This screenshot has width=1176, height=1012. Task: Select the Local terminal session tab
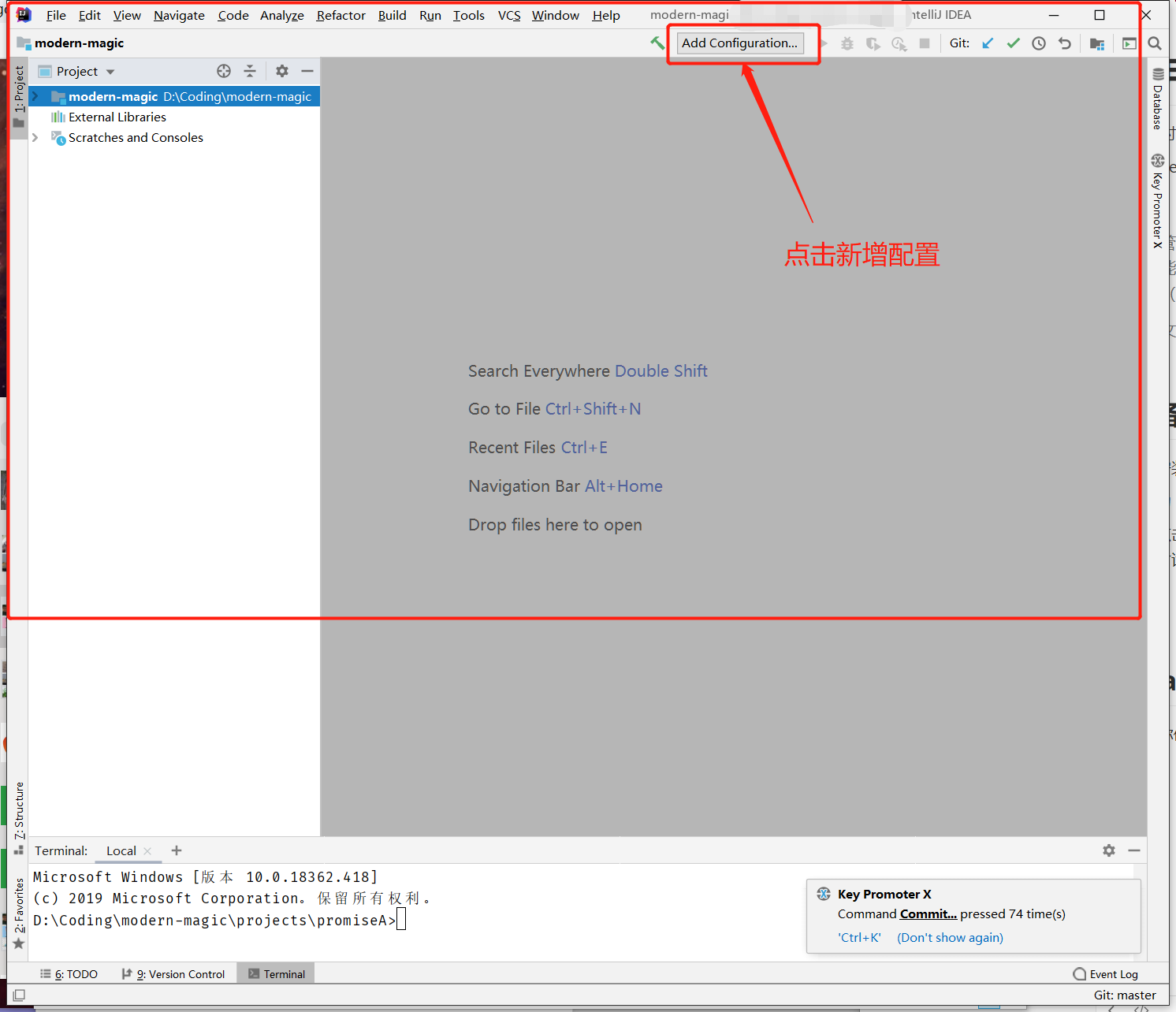121,850
